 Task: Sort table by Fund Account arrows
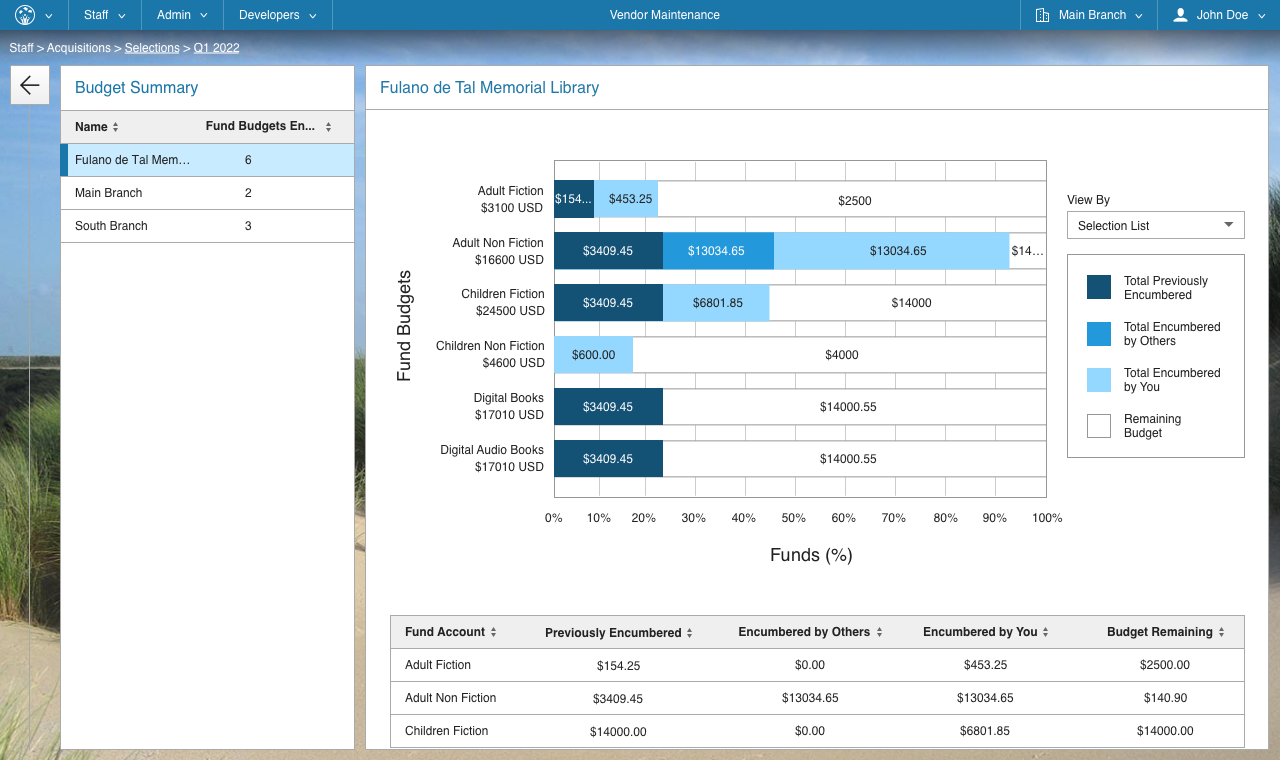(493, 632)
